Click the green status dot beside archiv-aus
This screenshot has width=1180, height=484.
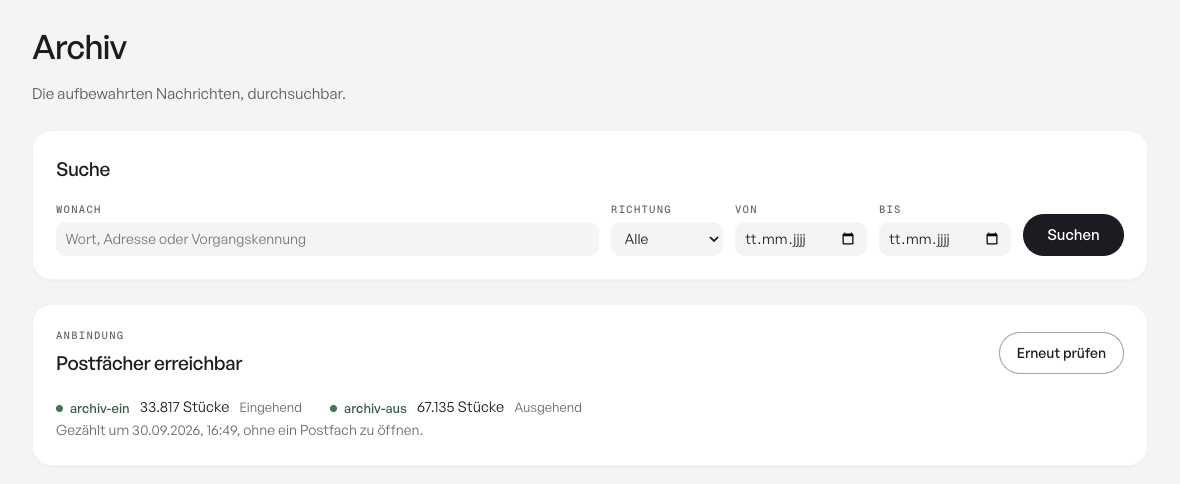(333, 409)
